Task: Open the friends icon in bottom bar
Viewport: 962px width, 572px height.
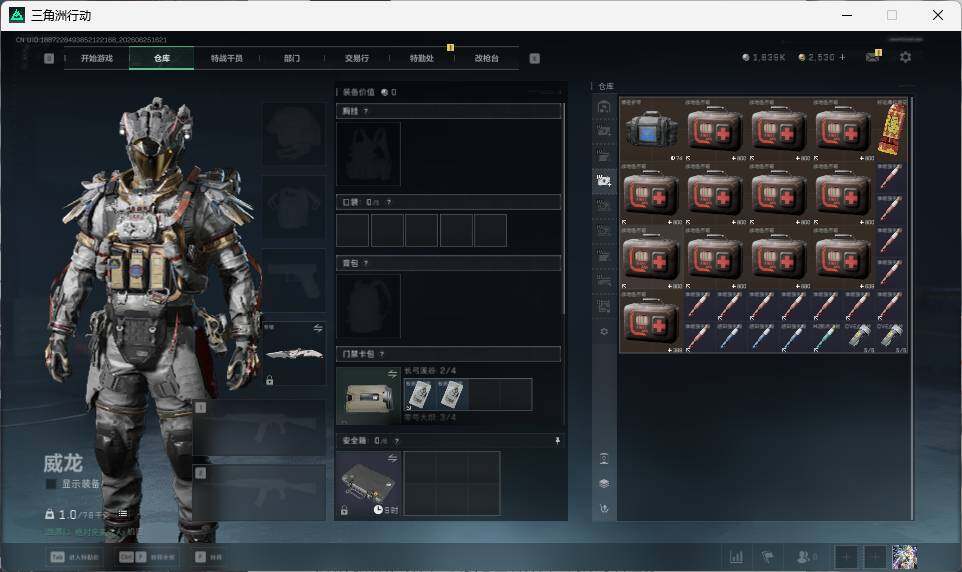Action: (806, 557)
